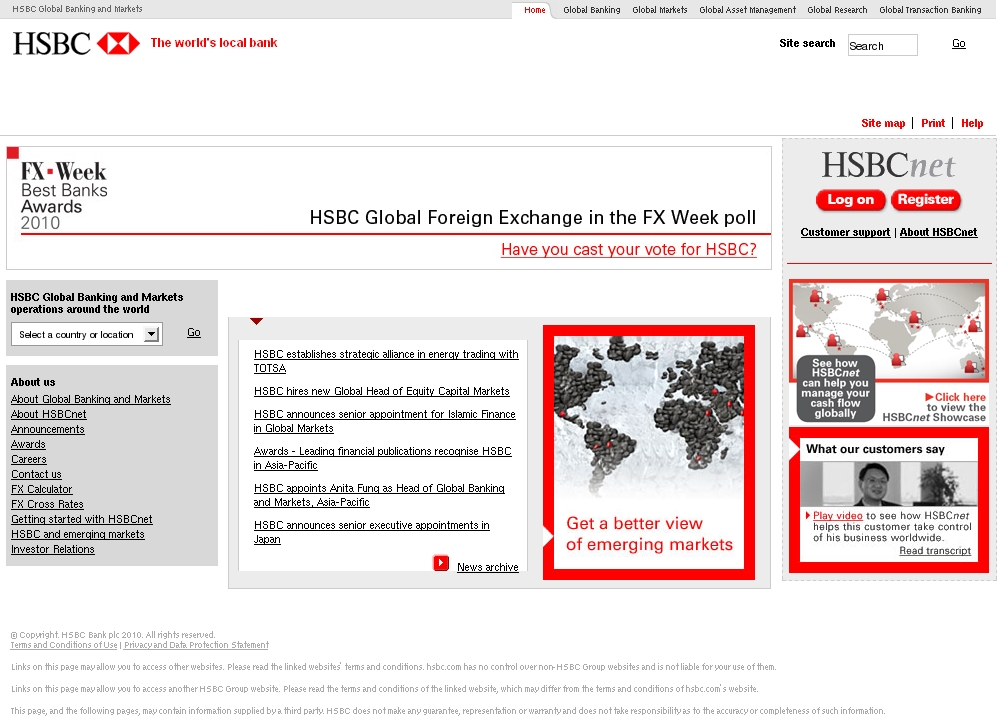Click the HSBCnet logo in sidebar
Viewport: 997px width, 728px height.
point(888,165)
